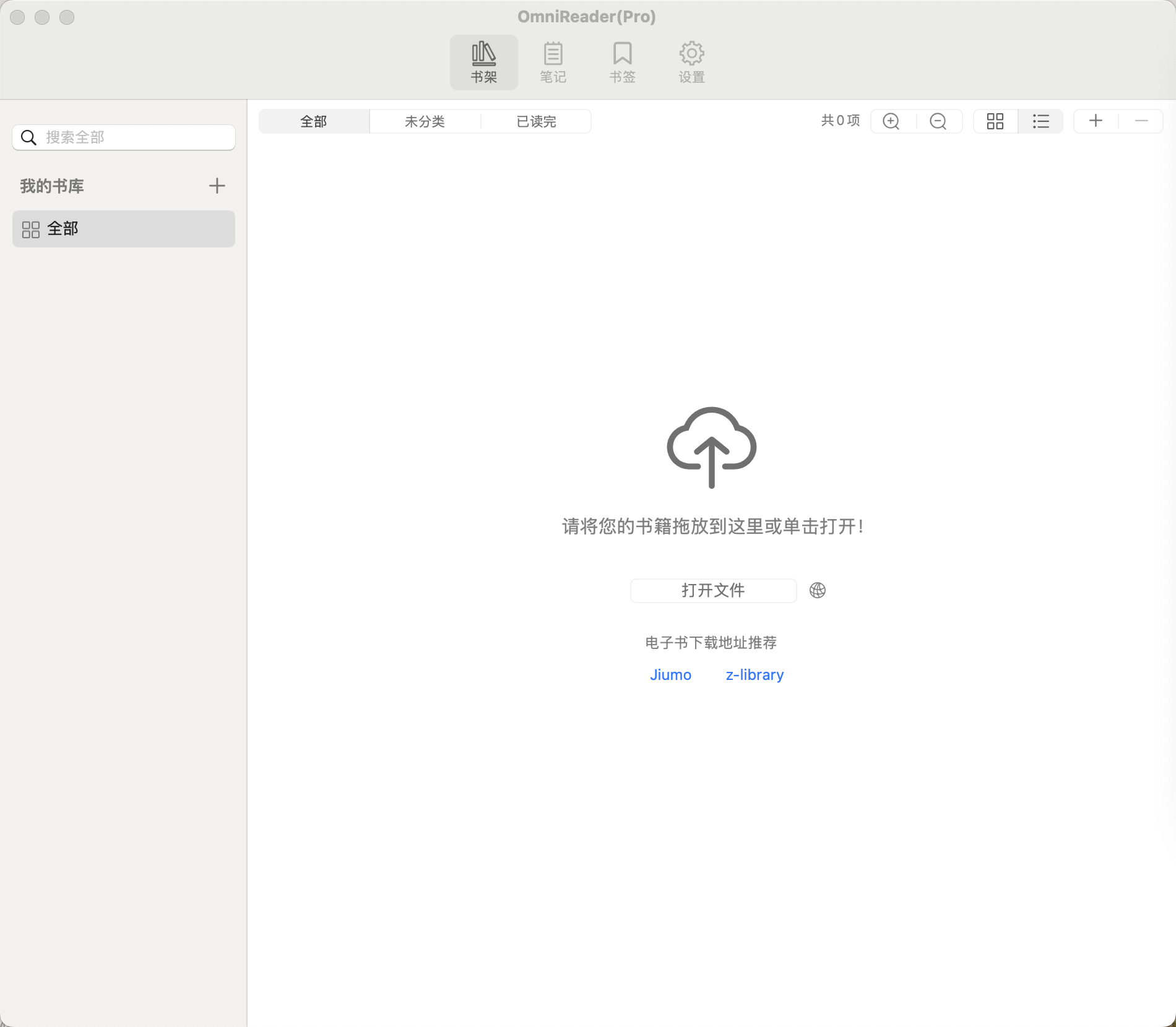Click the toolbar minus remove button
Viewport: 1176px width, 1027px height.
tap(1141, 121)
